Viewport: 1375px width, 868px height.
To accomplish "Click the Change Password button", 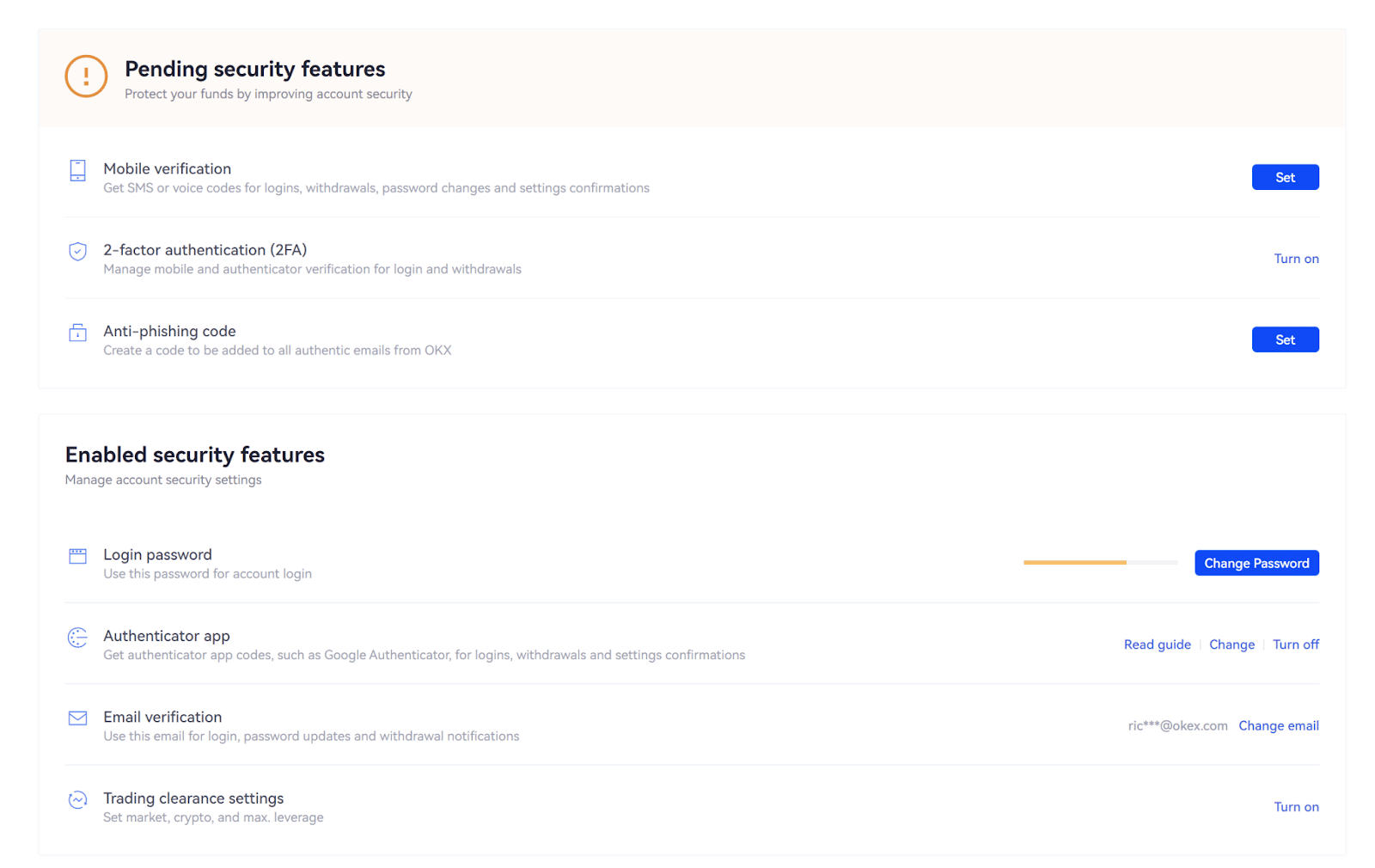I will pyautogui.click(x=1256, y=563).
